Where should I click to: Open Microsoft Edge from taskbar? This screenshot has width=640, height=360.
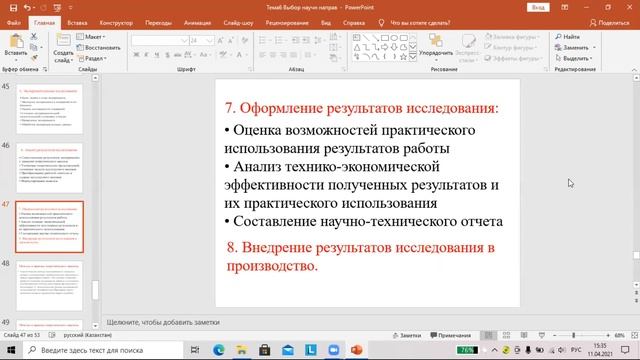tap(218, 350)
